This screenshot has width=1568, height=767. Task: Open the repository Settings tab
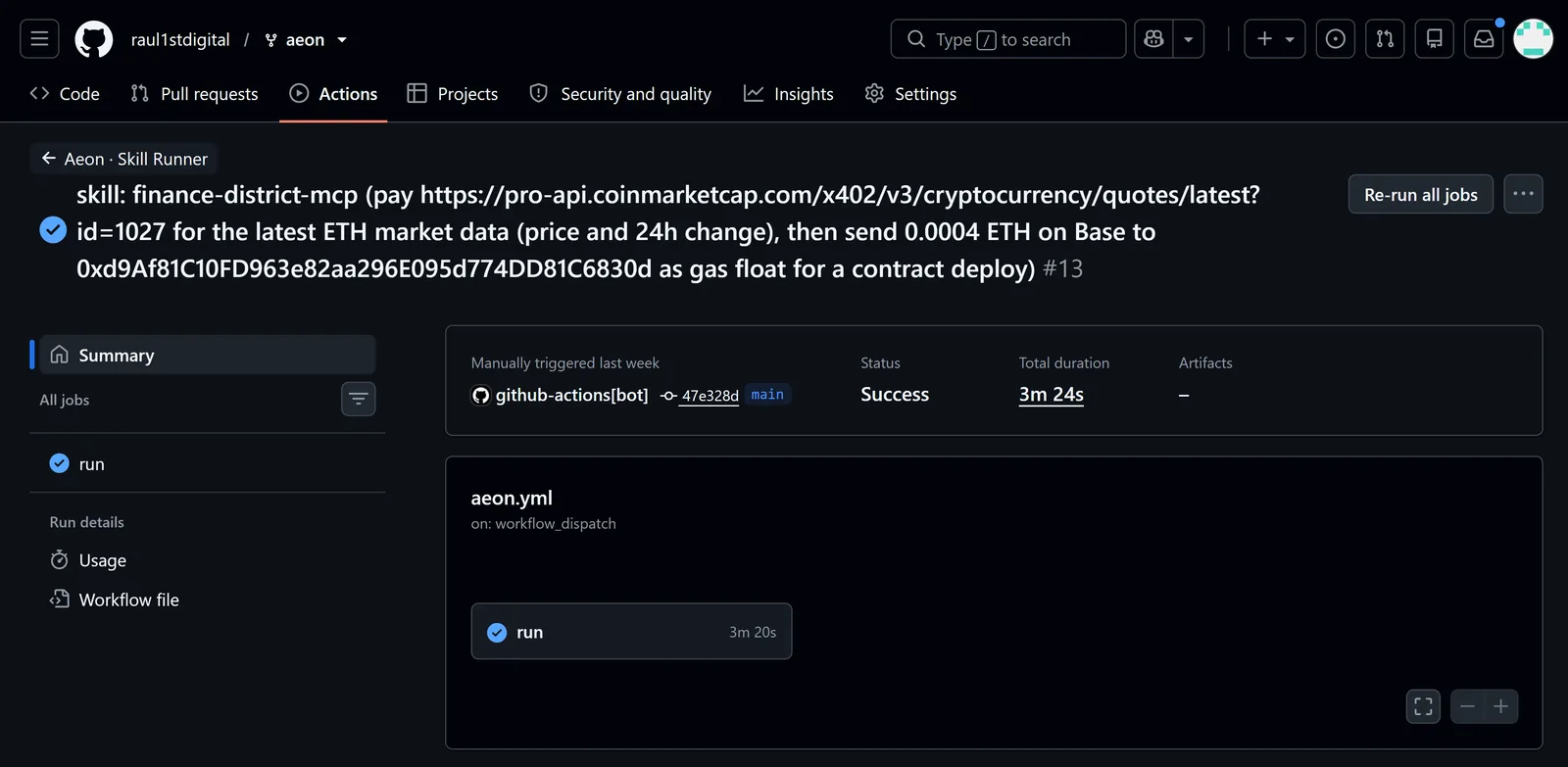coord(910,94)
